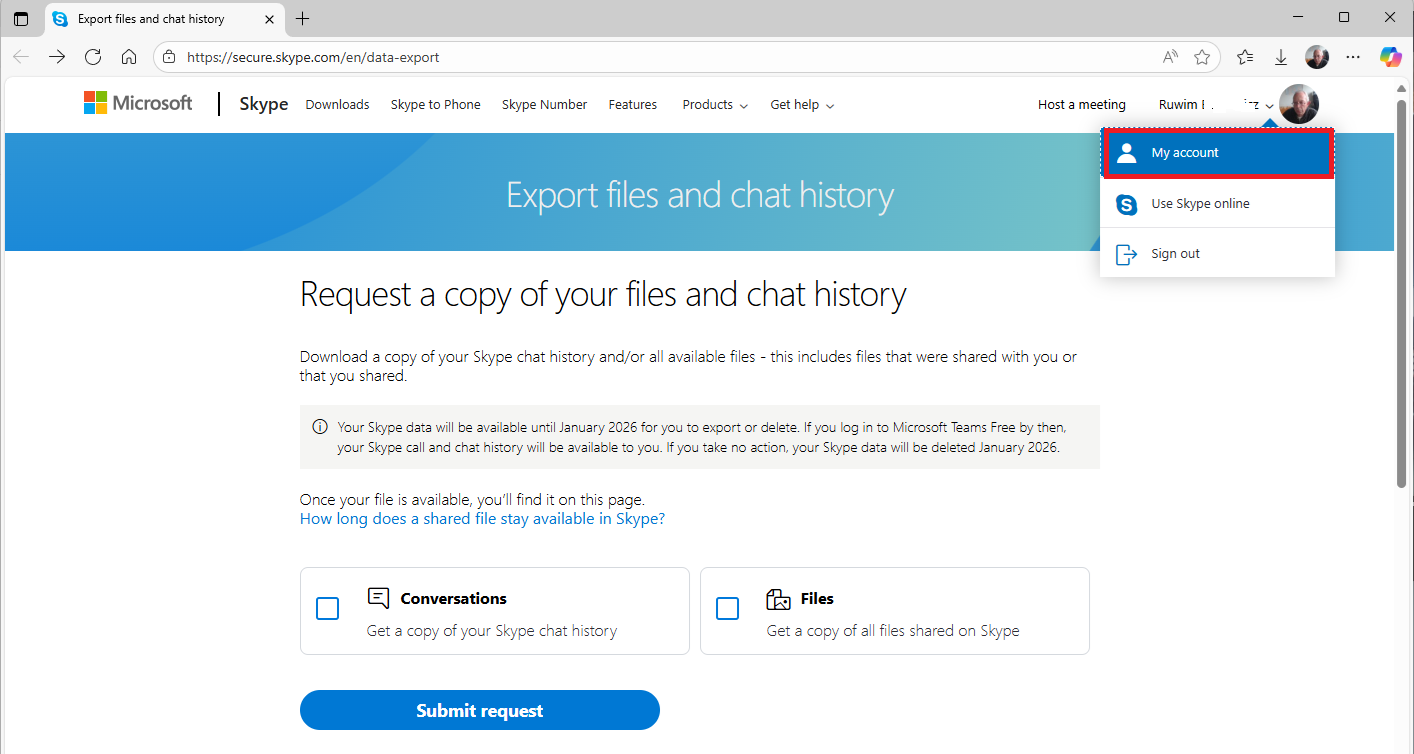Image resolution: width=1414 pixels, height=754 pixels.
Task: Collapse the account name dropdown chevron
Action: tap(1269, 106)
